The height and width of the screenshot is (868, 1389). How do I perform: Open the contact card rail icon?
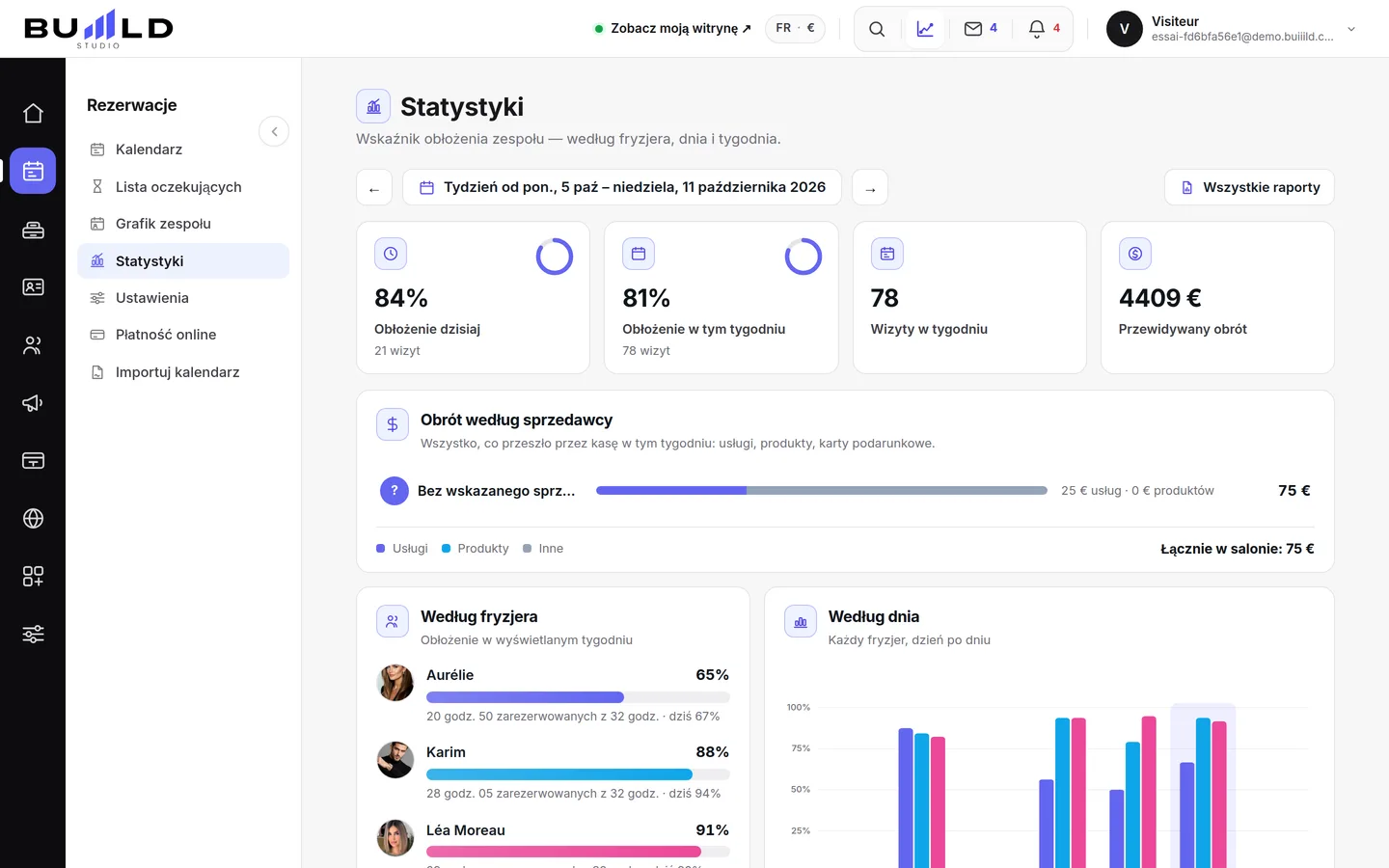[x=33, y=287]
